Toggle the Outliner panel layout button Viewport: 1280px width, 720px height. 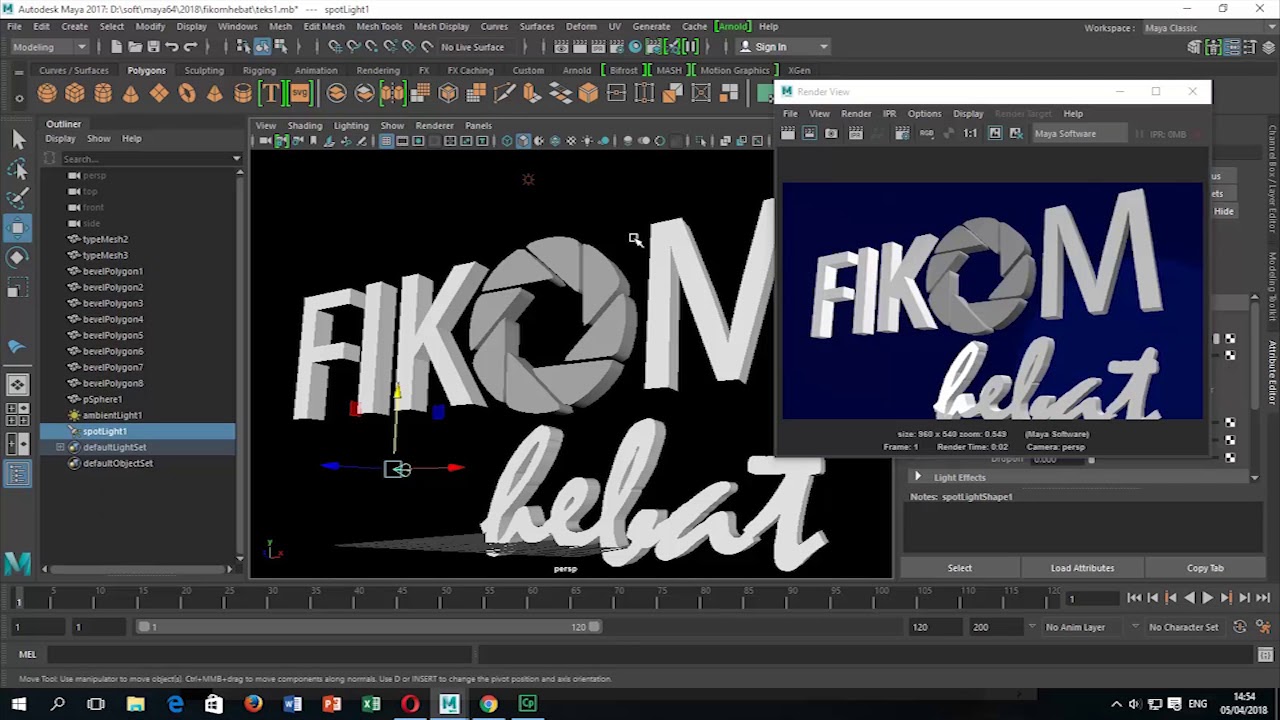coord(18,474)
